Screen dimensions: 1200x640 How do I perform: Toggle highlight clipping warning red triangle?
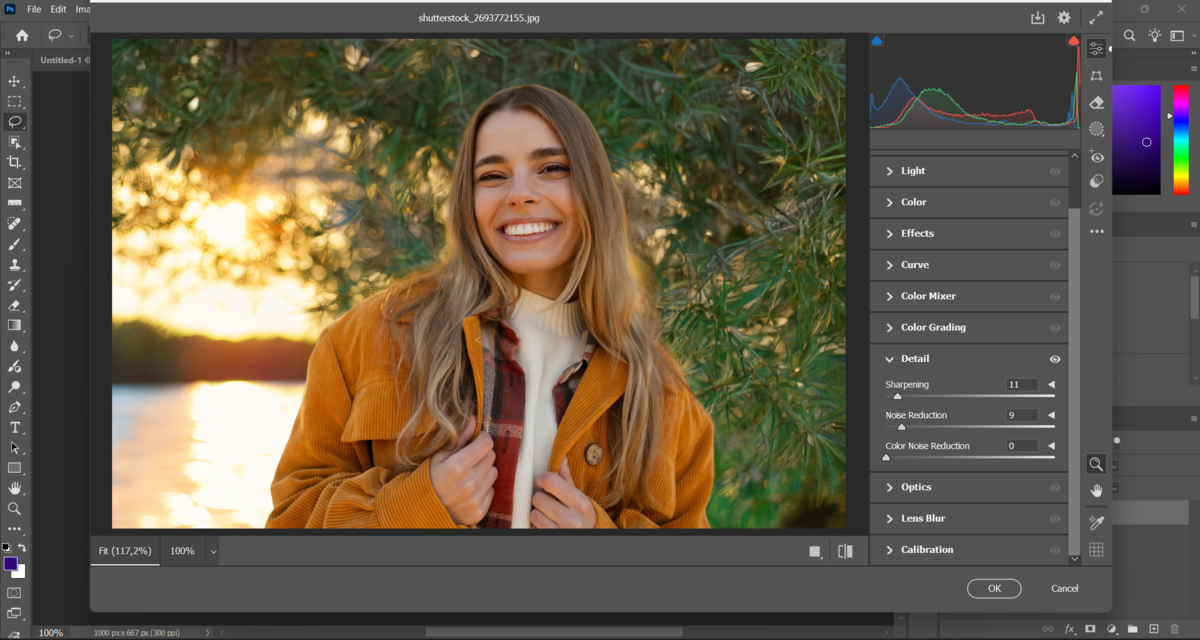click(x=1073, y=41)
